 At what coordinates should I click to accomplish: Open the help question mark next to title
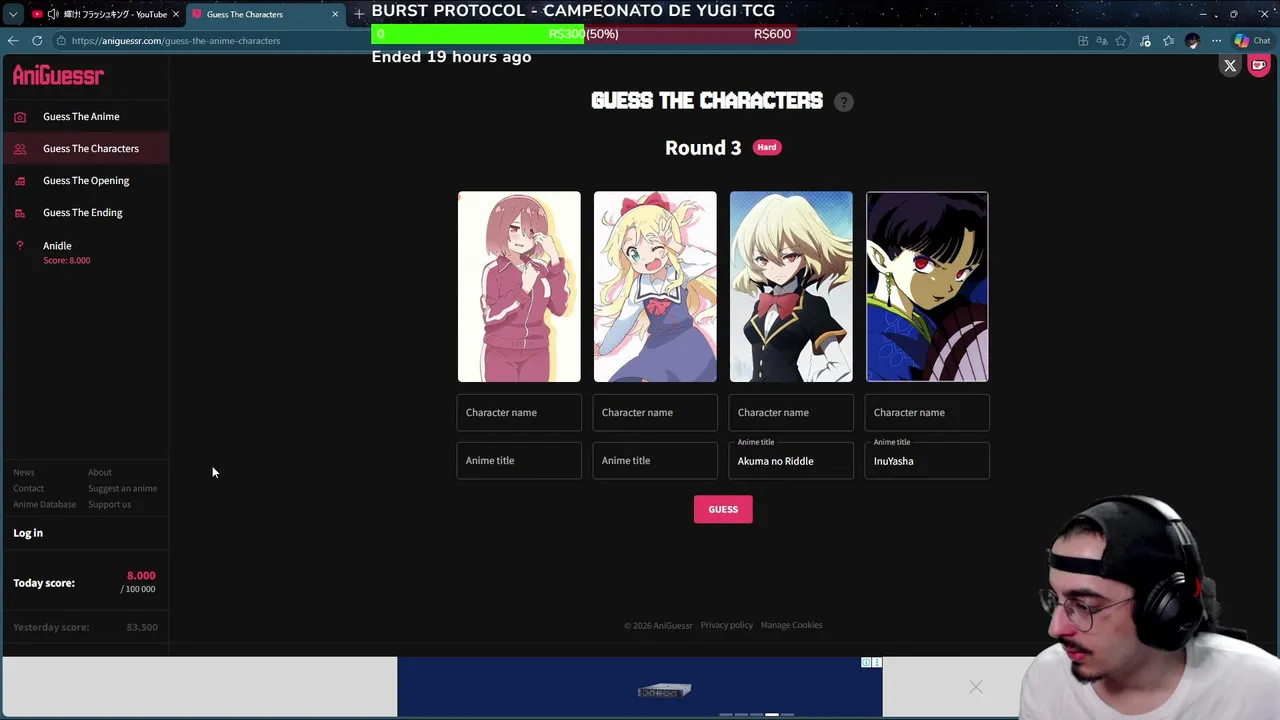844,102
